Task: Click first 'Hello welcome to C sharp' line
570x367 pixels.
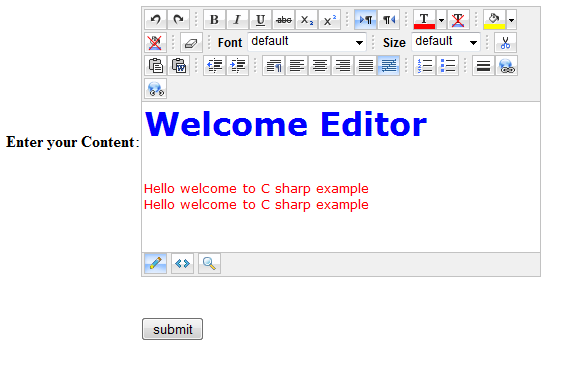Action: [x=256, y=189]
